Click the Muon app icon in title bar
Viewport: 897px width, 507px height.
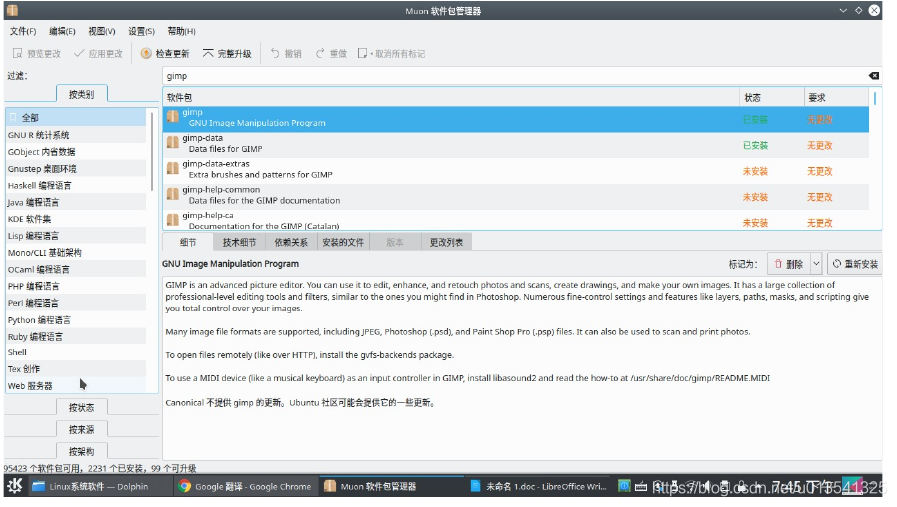pyautogui.click(x=13, y=10)
